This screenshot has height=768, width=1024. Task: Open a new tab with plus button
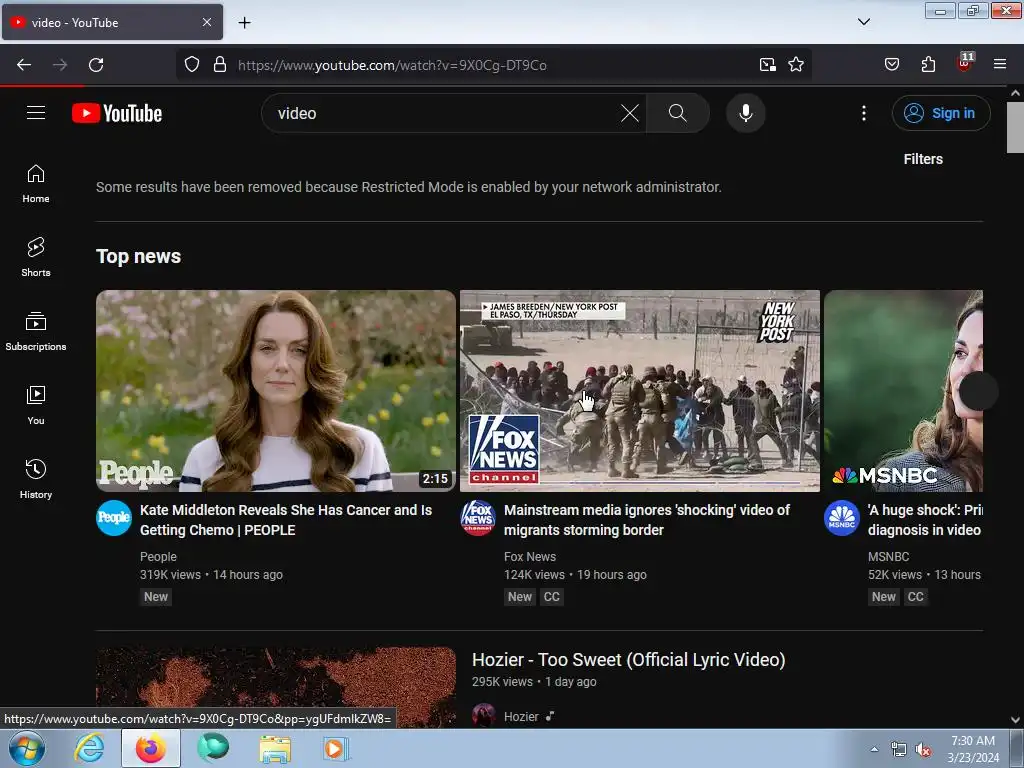pyautogui.click(x=244, y=23)
